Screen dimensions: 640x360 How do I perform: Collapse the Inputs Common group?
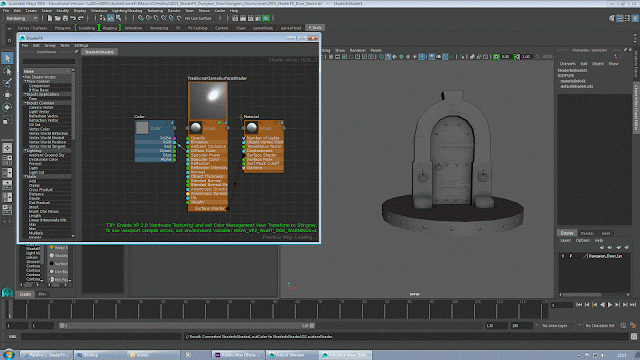25,103
